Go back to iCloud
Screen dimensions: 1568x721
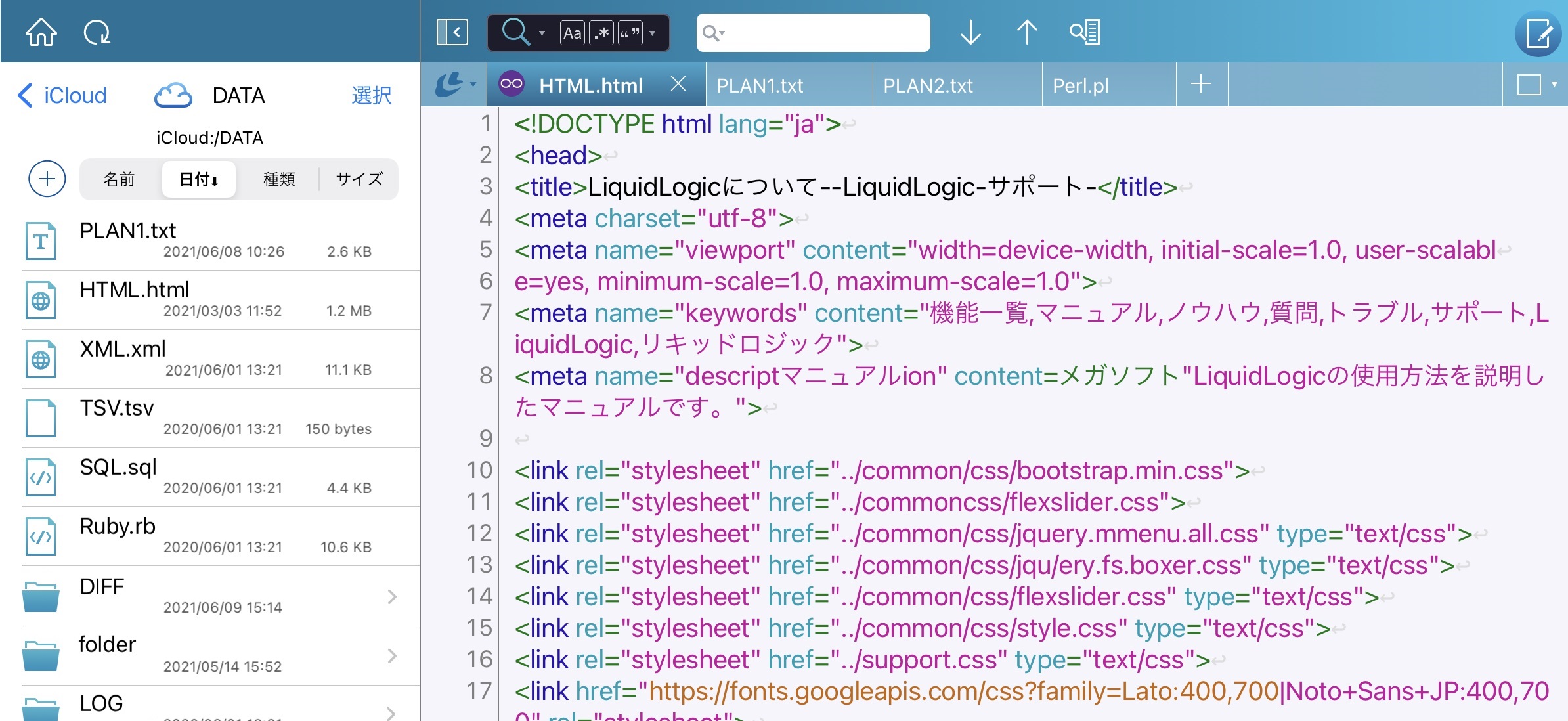(62, 95)
